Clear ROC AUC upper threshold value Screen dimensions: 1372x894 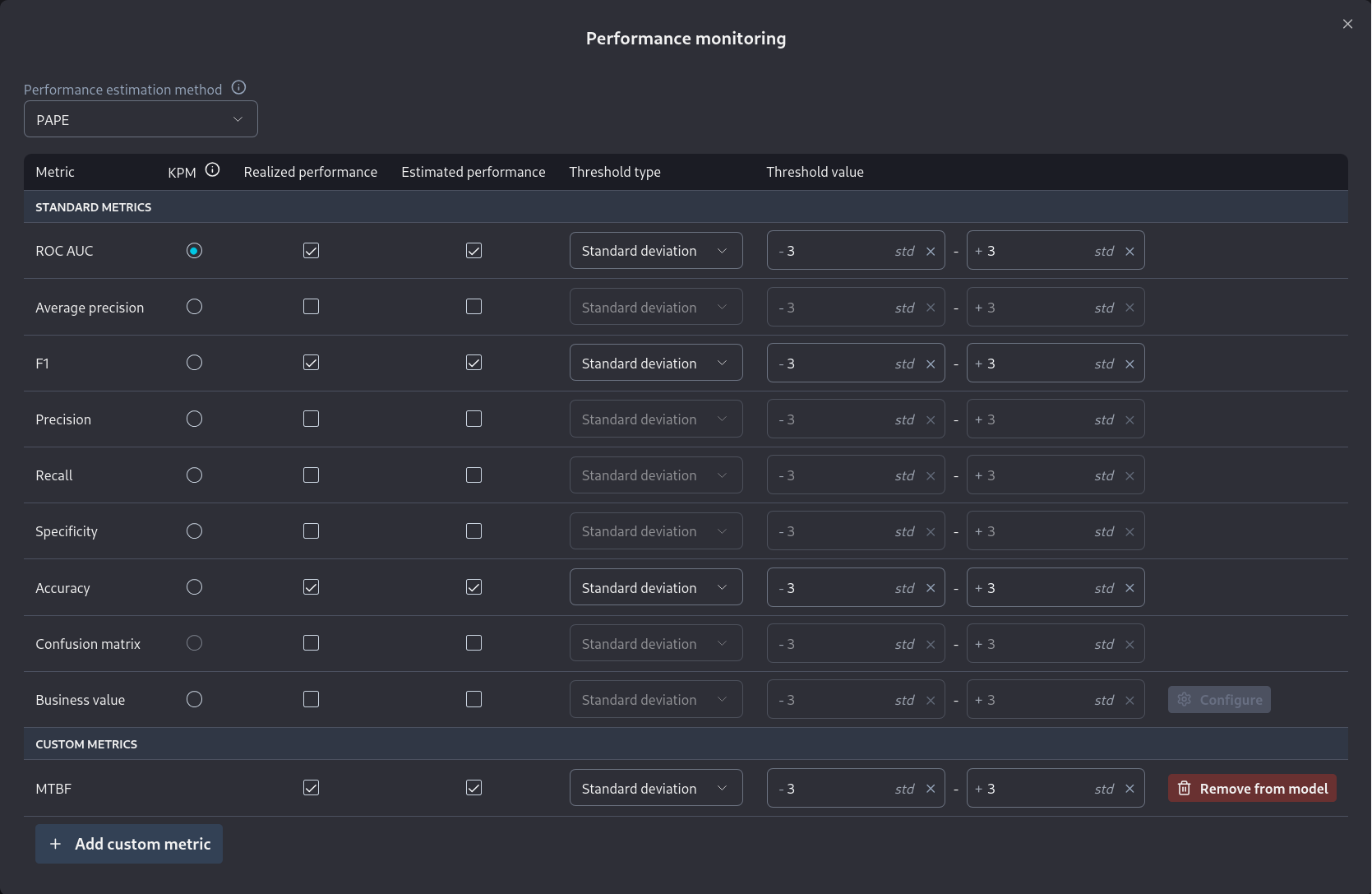(x=1129, y=252)
